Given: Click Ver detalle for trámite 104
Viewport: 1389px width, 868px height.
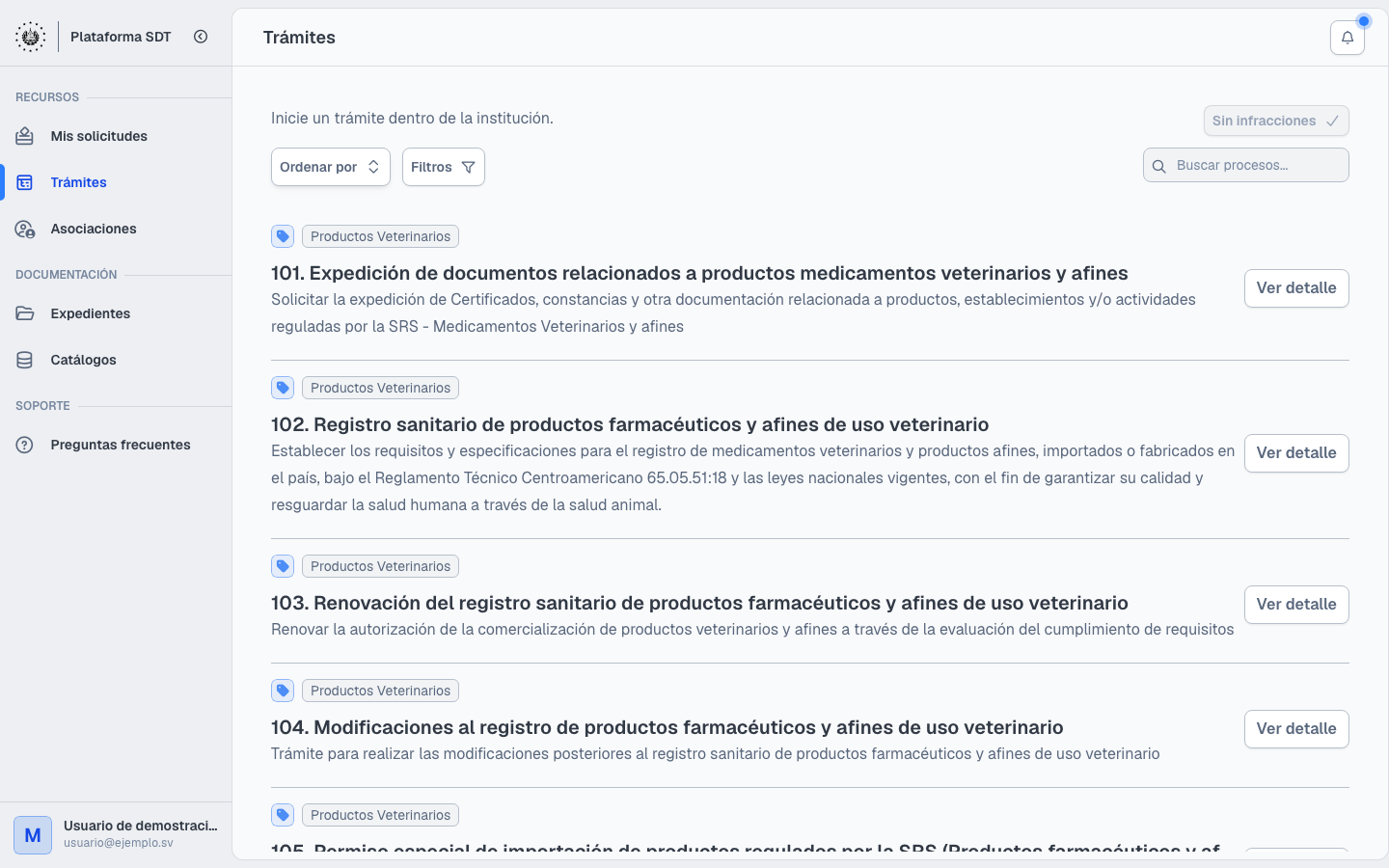Looking at the screenshot, I should (1296, 729).
